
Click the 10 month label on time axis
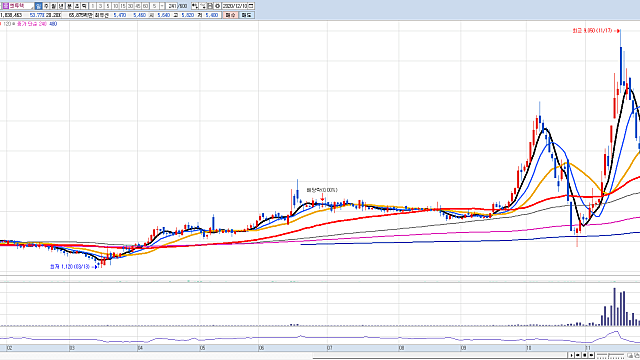(x=529, y=348)
